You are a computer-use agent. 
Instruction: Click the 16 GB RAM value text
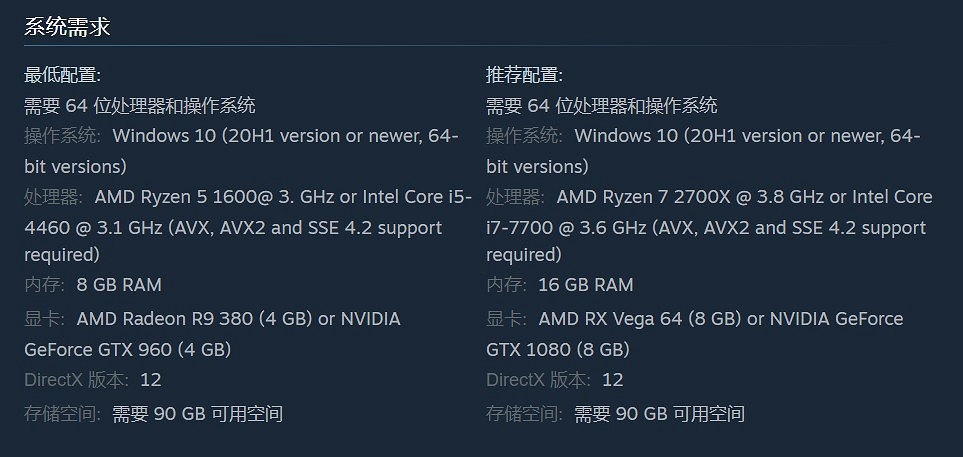tap(586, 285)
